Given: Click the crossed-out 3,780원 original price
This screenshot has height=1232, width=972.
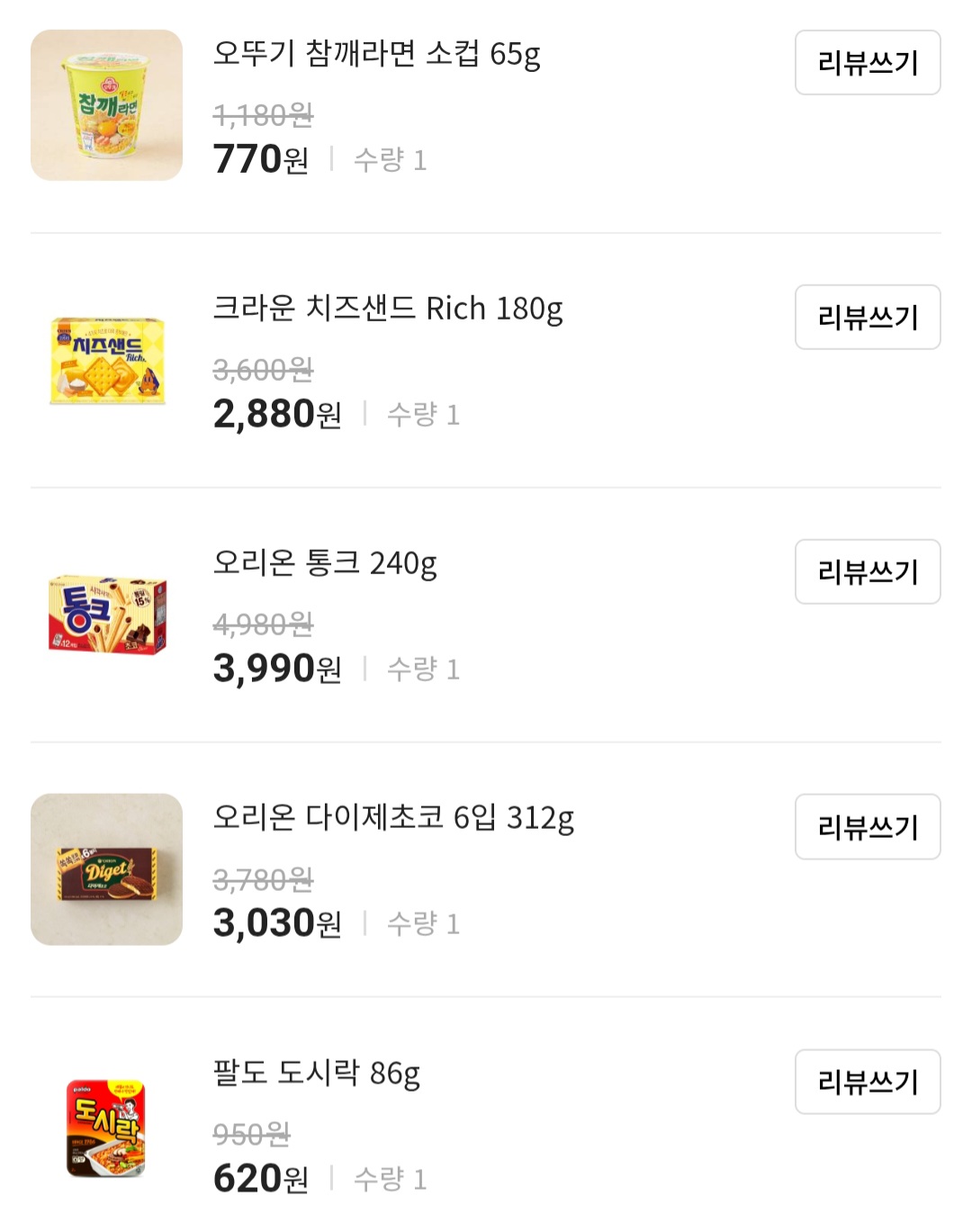Looking at the screenshot, I should 262,879.
